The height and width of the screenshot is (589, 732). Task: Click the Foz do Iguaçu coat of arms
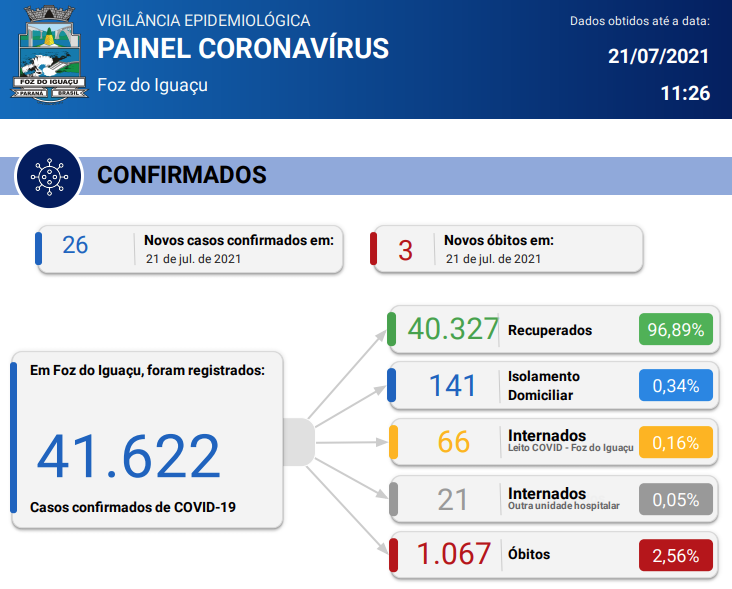(x=49, y=55)
